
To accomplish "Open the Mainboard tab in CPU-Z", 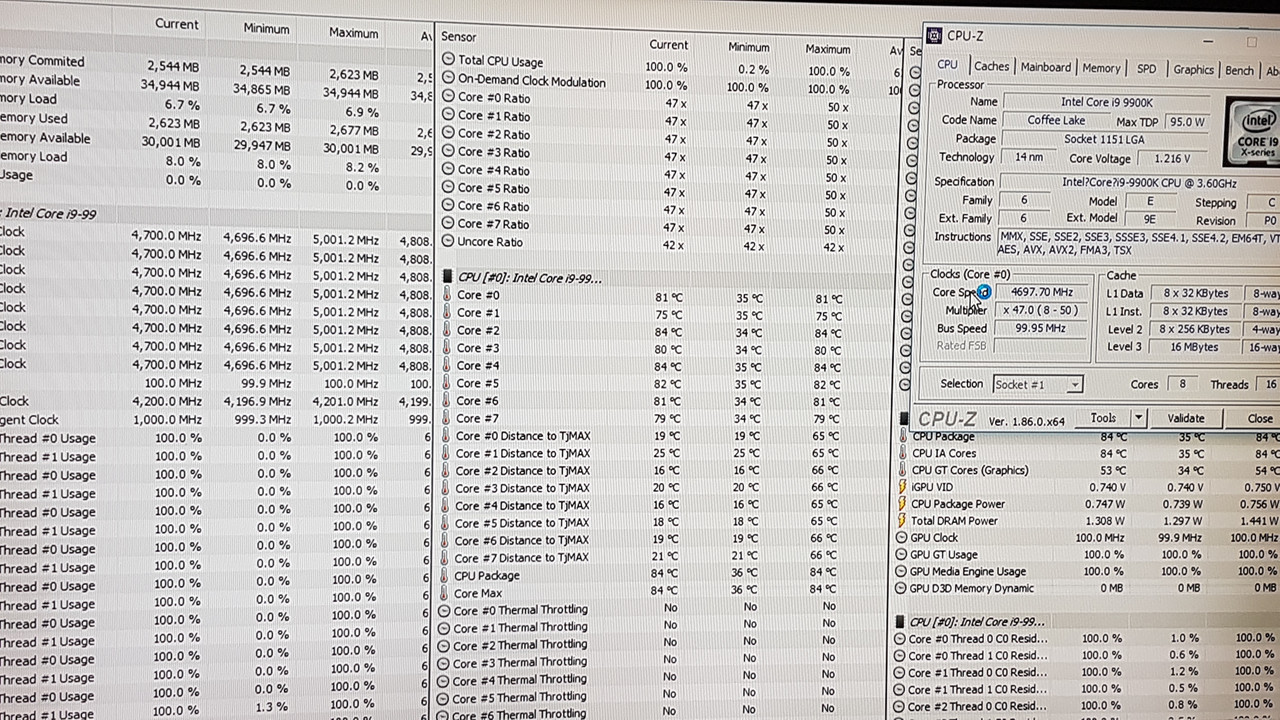I will [x=1045, y=67].
